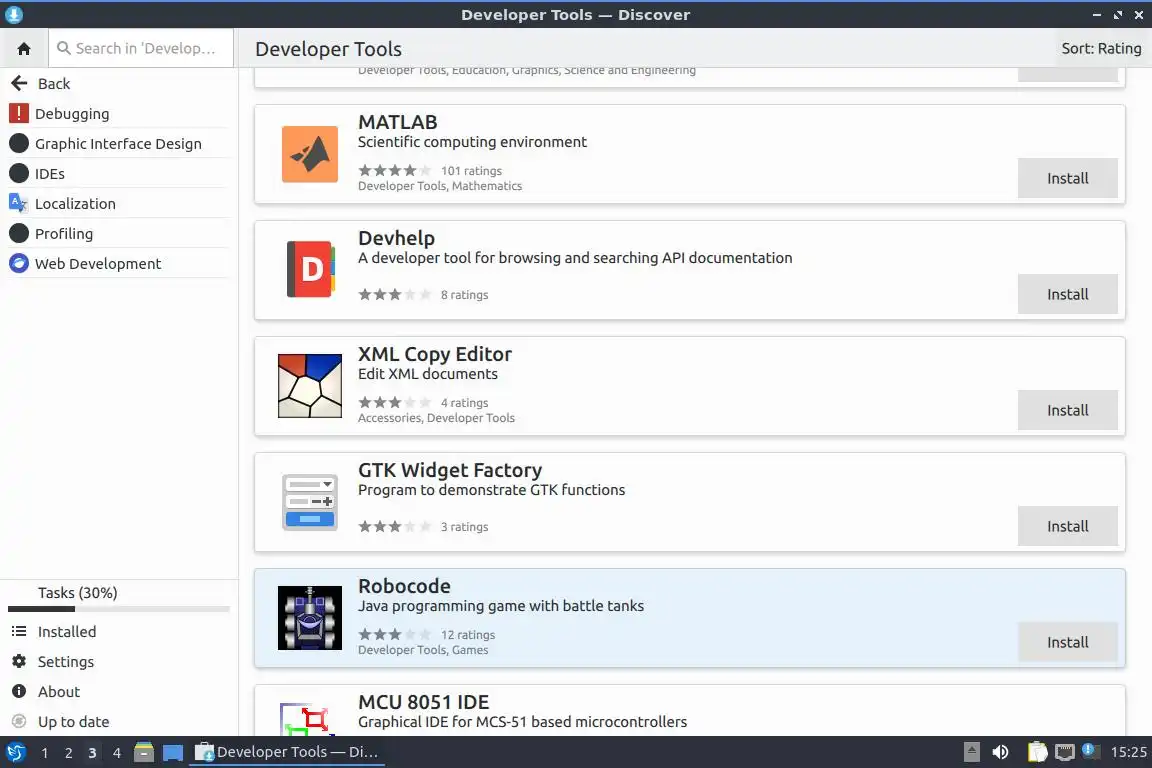Click the system tray up-arrow icon
This screenshot has width=1152, height=768.
[971, 752]
